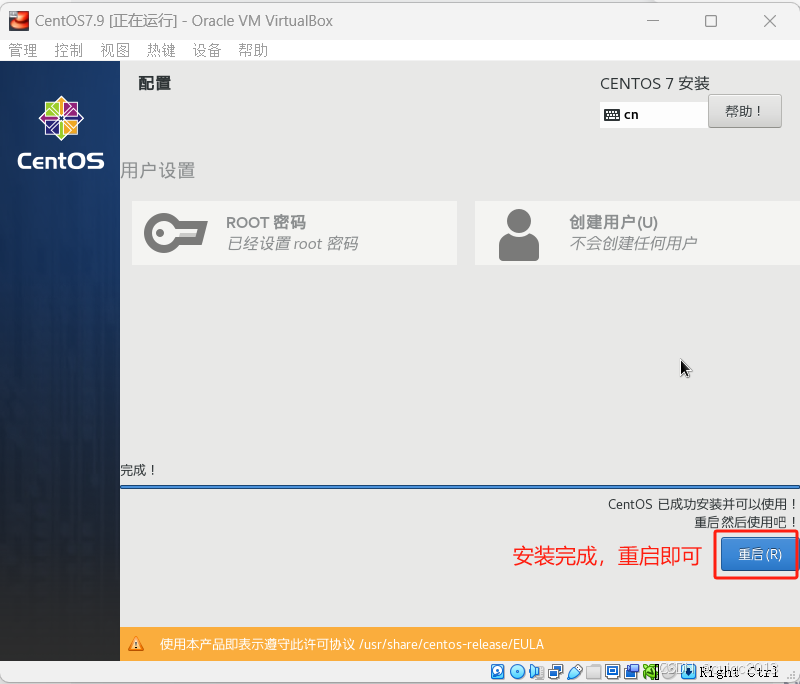Click the network adapters status icon

coord(555,672)
